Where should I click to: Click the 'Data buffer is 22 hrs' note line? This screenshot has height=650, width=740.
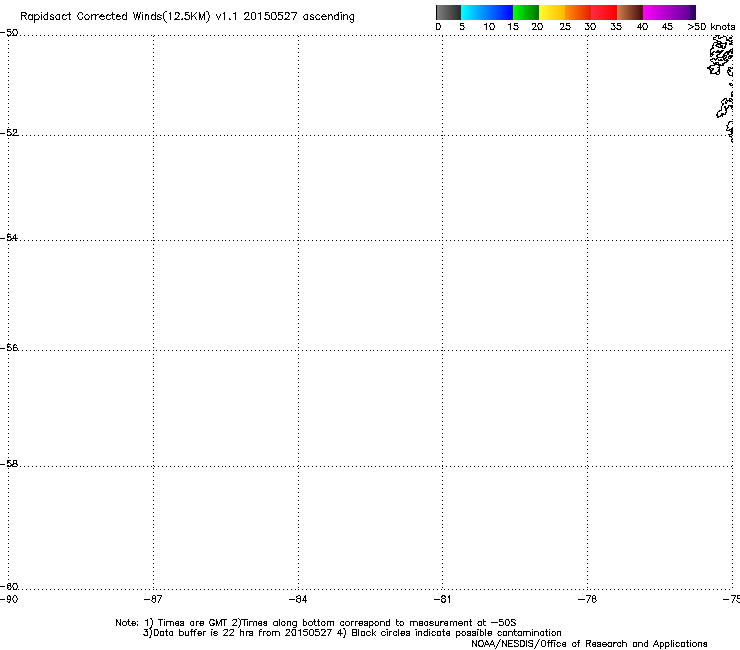tap(352, 633)
